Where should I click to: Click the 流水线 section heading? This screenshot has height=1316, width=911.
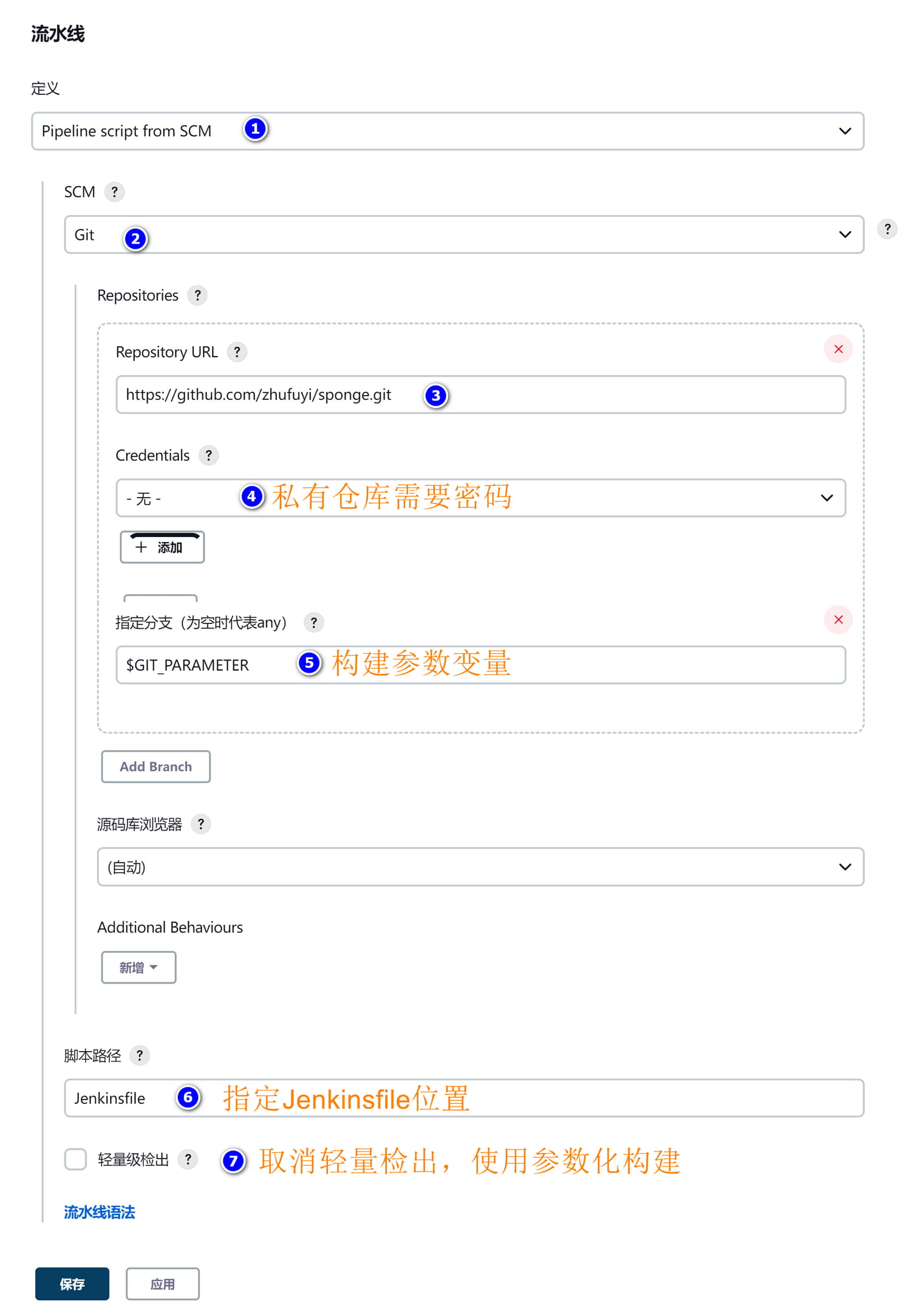pos(58,34)
